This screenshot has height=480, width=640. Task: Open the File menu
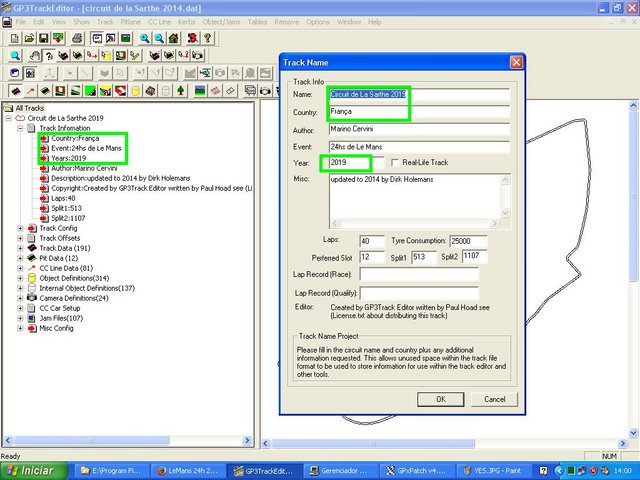pos(20,22)
